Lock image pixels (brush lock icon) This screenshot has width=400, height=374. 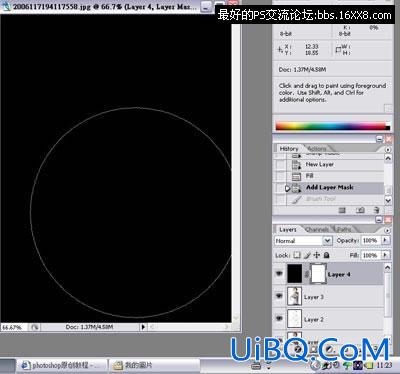307,255
